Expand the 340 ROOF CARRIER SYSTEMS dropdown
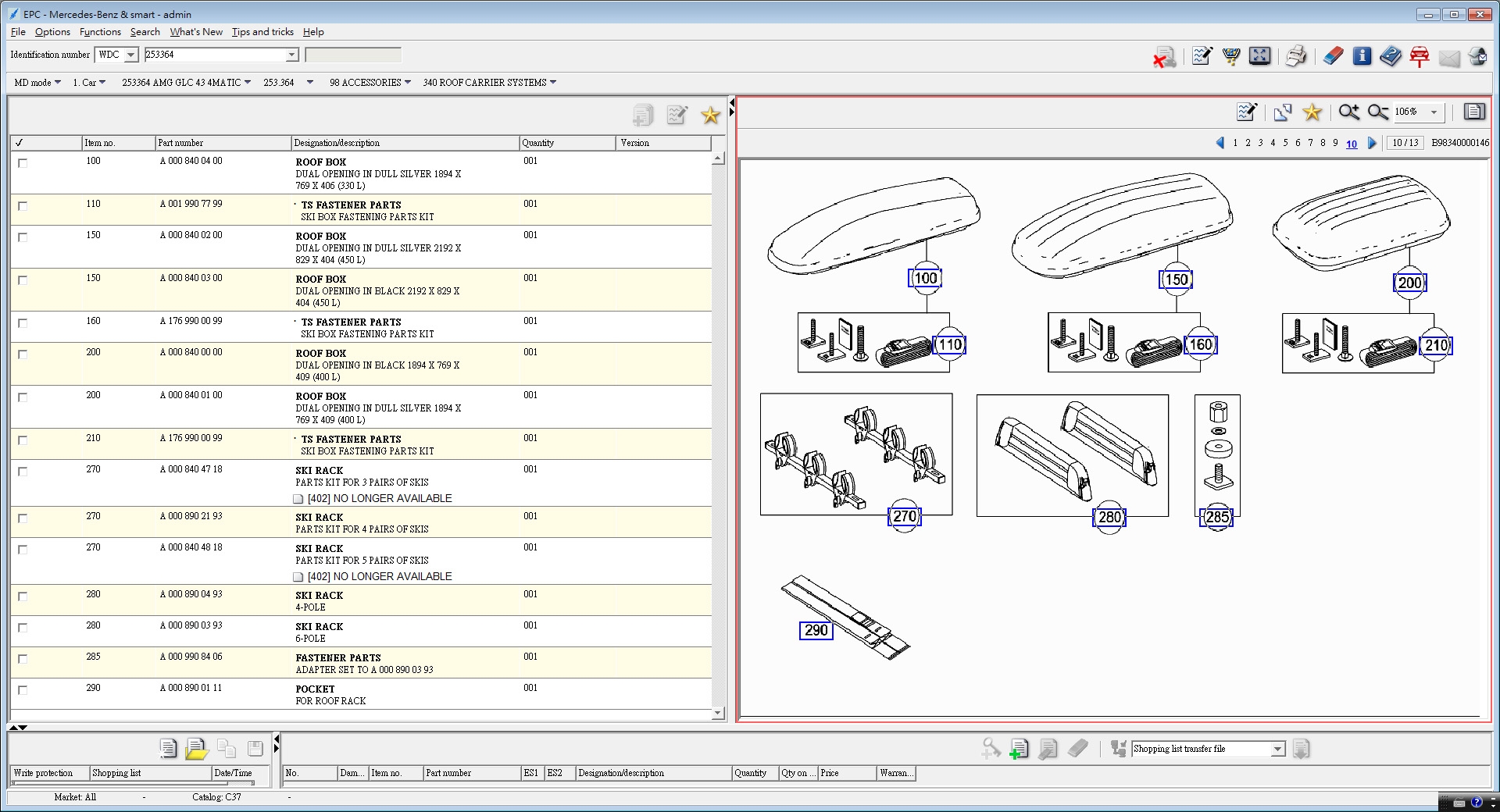This screenshot has height=812, width=1500. [553, 82]
